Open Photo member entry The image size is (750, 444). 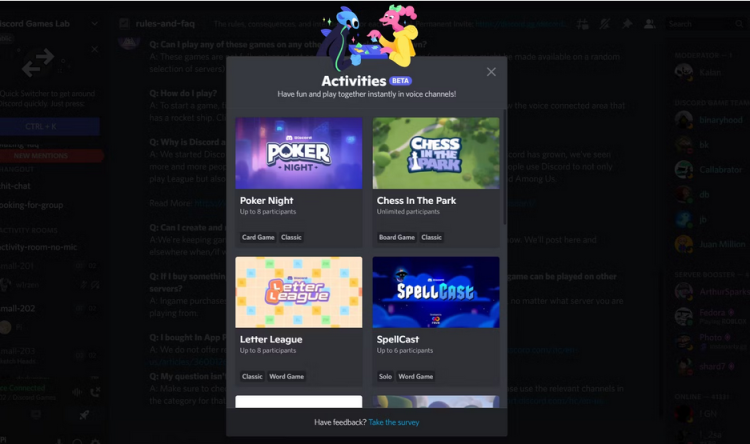pos(710,341)
